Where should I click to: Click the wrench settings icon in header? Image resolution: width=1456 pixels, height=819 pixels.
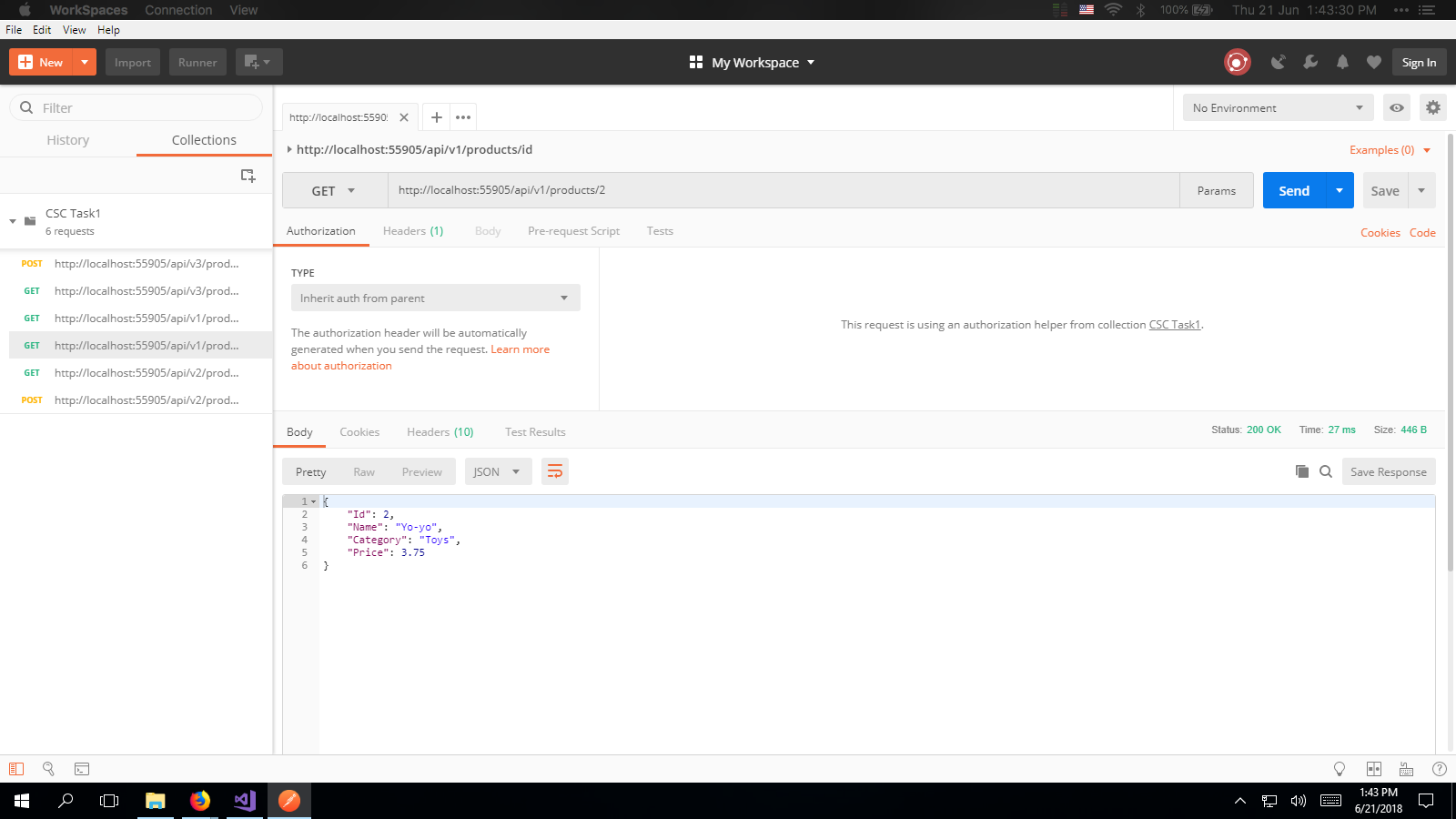(1310, 62)
